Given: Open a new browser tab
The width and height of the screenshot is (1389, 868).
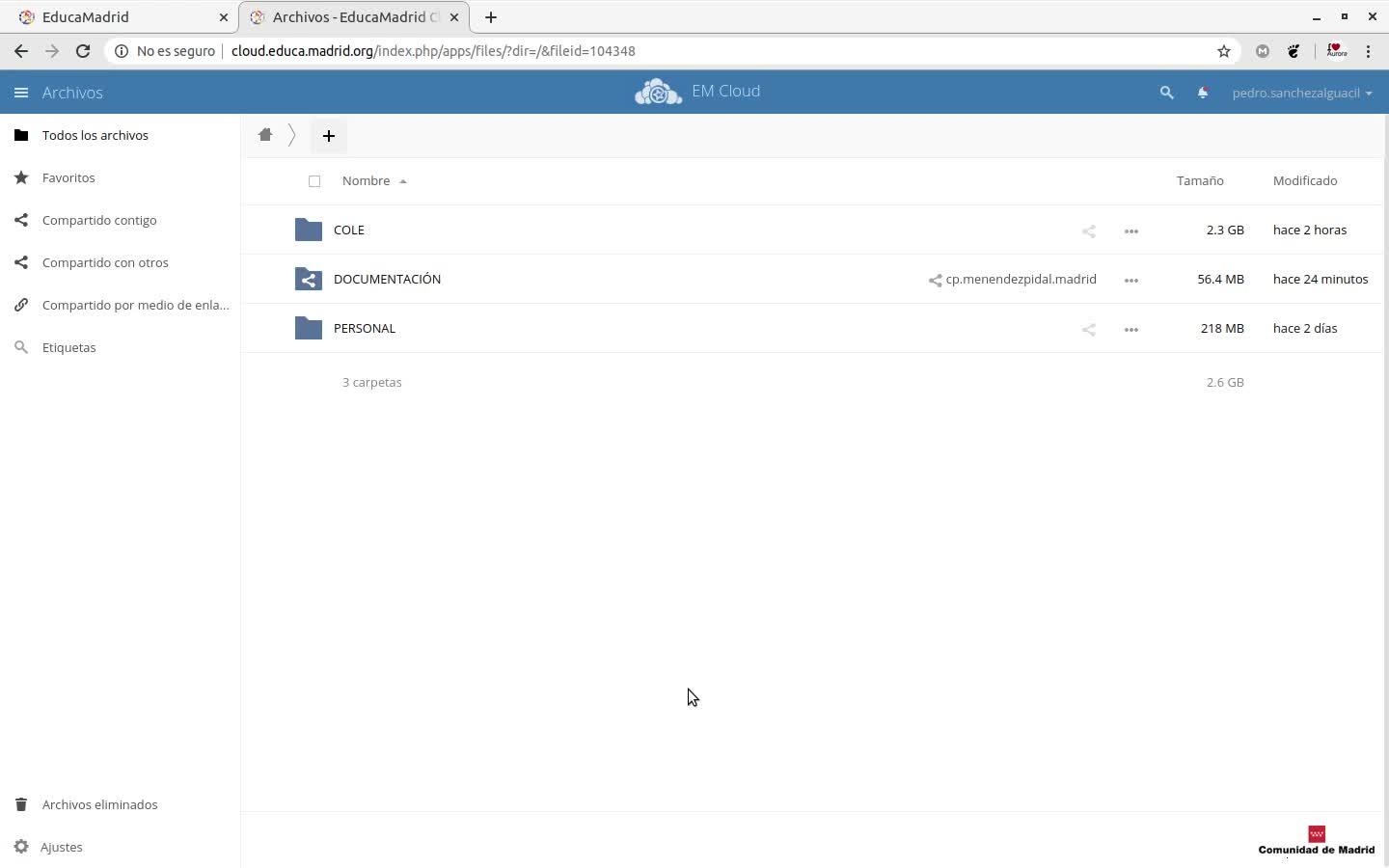Looking at the screenshot, I should 491,17.
